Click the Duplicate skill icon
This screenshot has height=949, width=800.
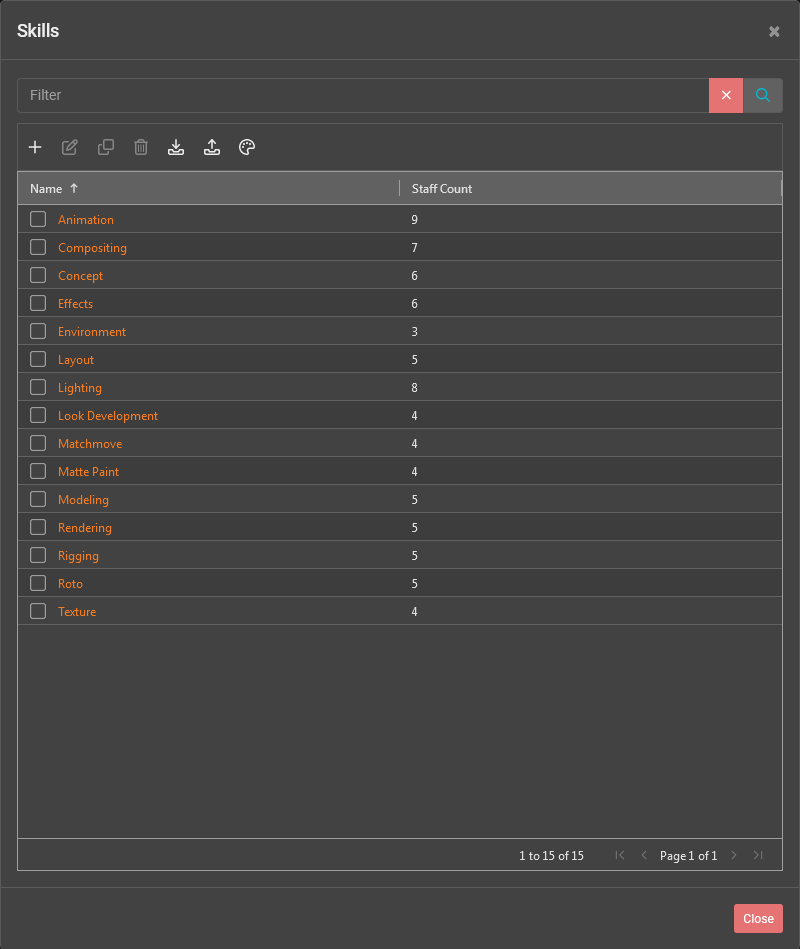click(105, 147)
